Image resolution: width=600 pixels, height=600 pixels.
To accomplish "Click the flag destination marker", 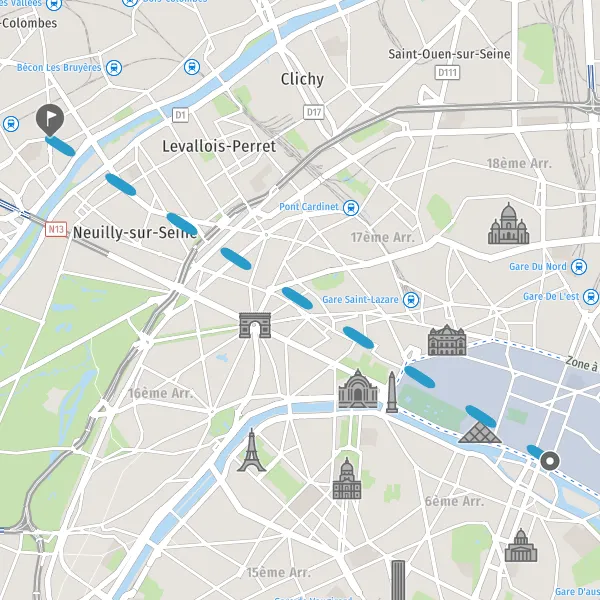I will pos(50,120).
